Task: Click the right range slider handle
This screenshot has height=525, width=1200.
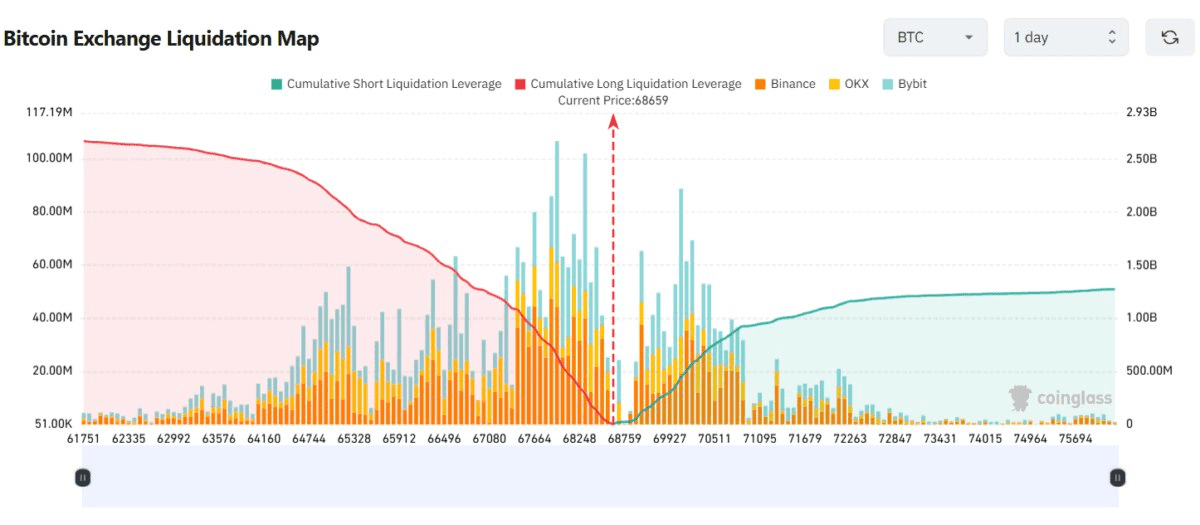Action: 1117,478
